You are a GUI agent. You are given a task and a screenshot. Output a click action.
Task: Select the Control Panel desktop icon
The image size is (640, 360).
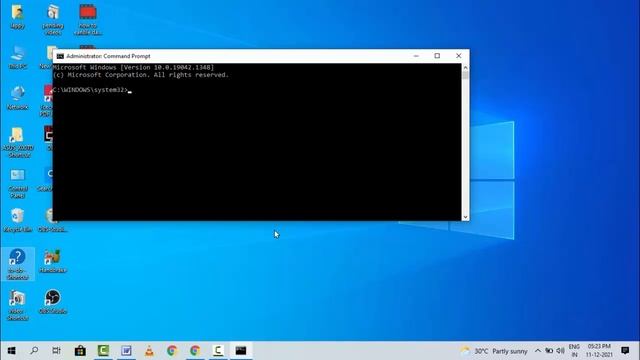pyautogui.click(x=18, y=184)
